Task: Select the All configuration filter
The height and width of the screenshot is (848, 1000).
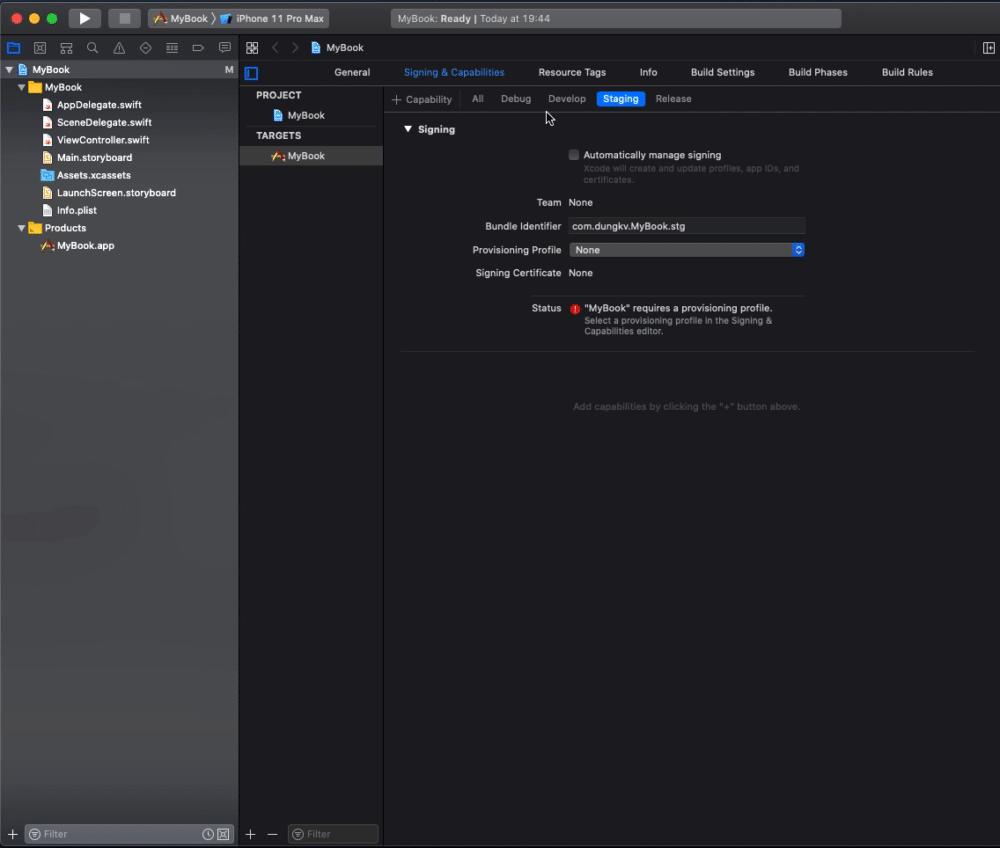Action: (x=478, y=99)
